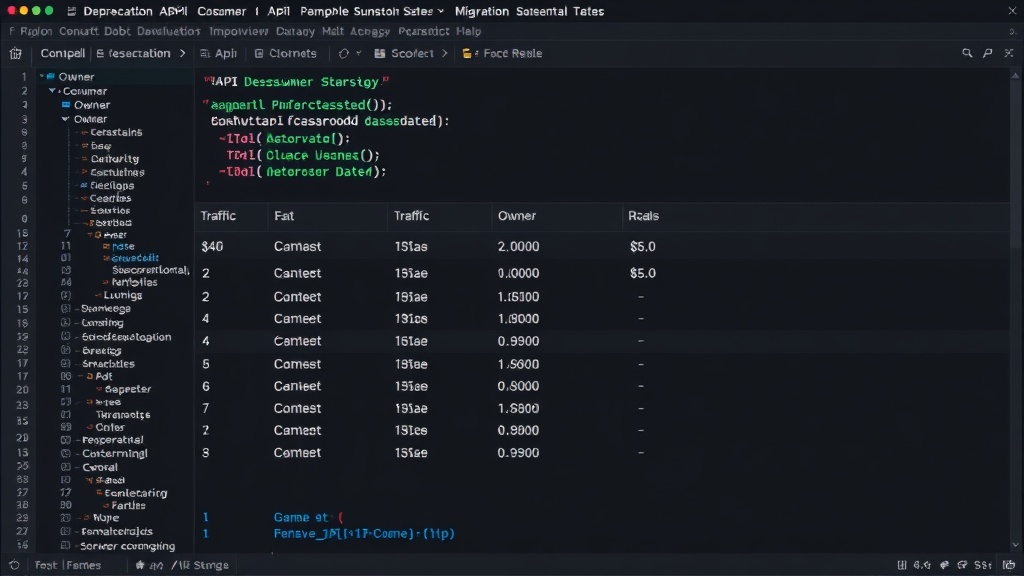This screenshot has height=576, width=1024.
Task: Click the home icon in the status bar
Action: point(140,565)
